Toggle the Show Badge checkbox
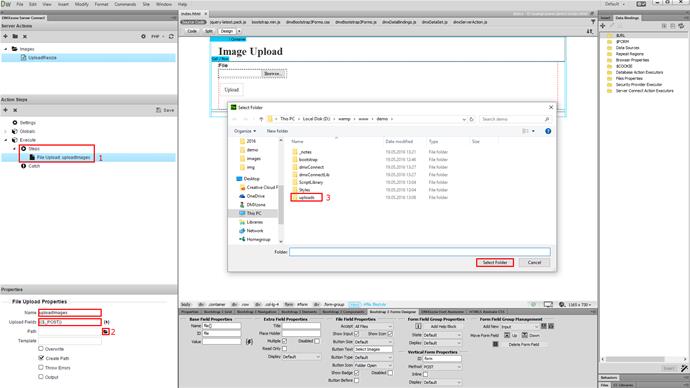 pyautogui.click(x=356, y=373)
